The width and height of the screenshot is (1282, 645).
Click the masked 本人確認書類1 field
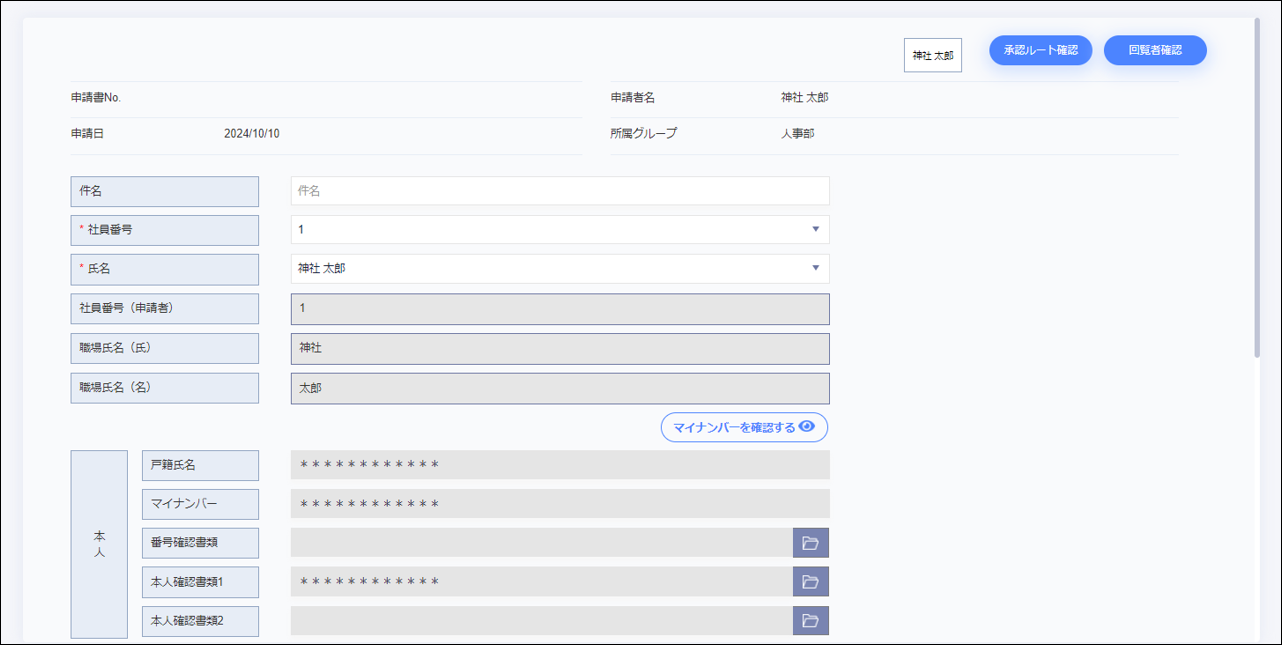[x=541, y=582]
